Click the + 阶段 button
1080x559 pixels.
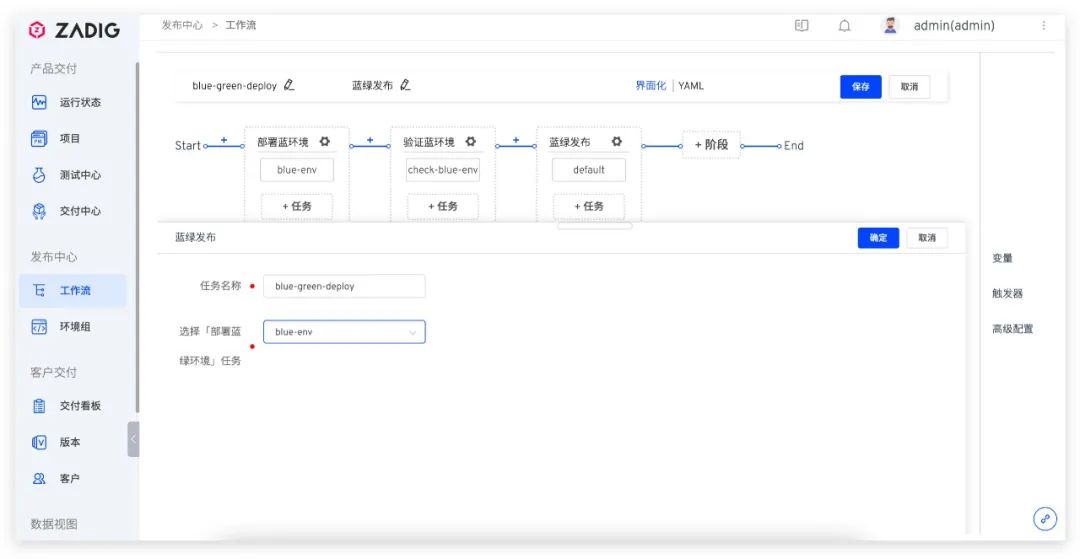tap(712, 145)
